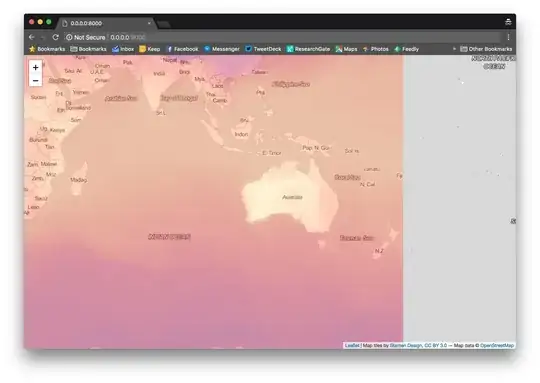This screenshot has height=383, width=540.
Task: Click the N. Cal. map label
Action: click(367, 184)
